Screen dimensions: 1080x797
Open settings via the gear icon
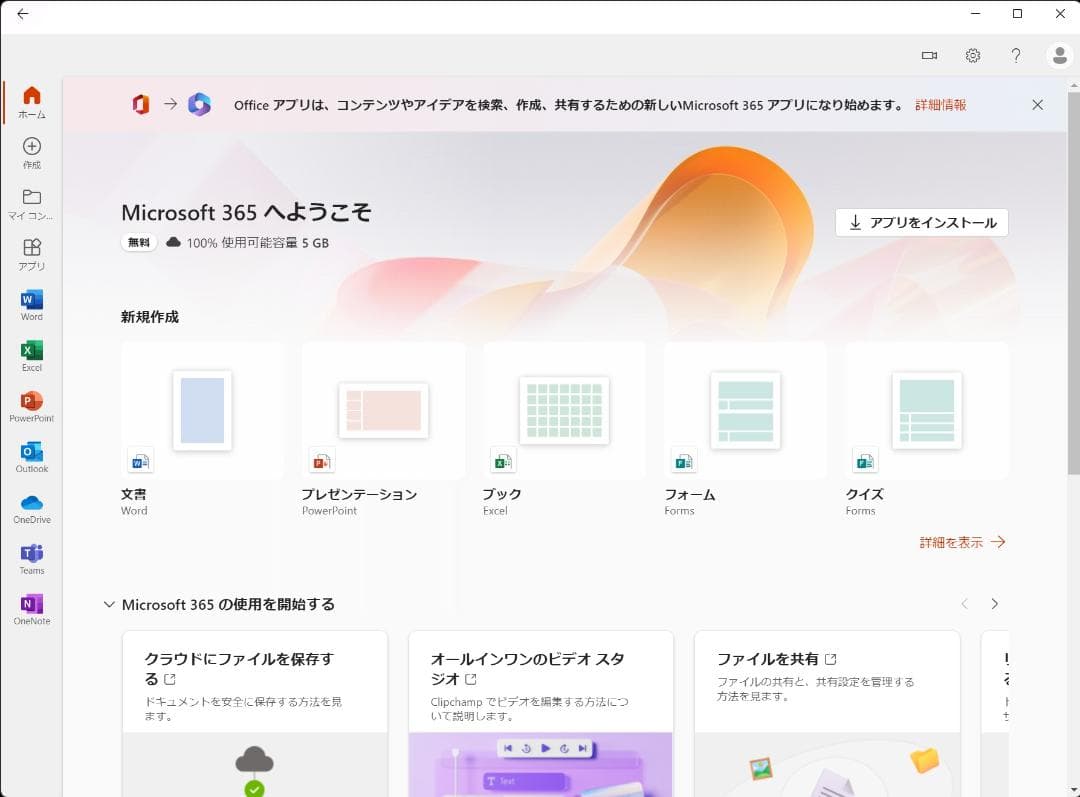click(x=973, y=56)
